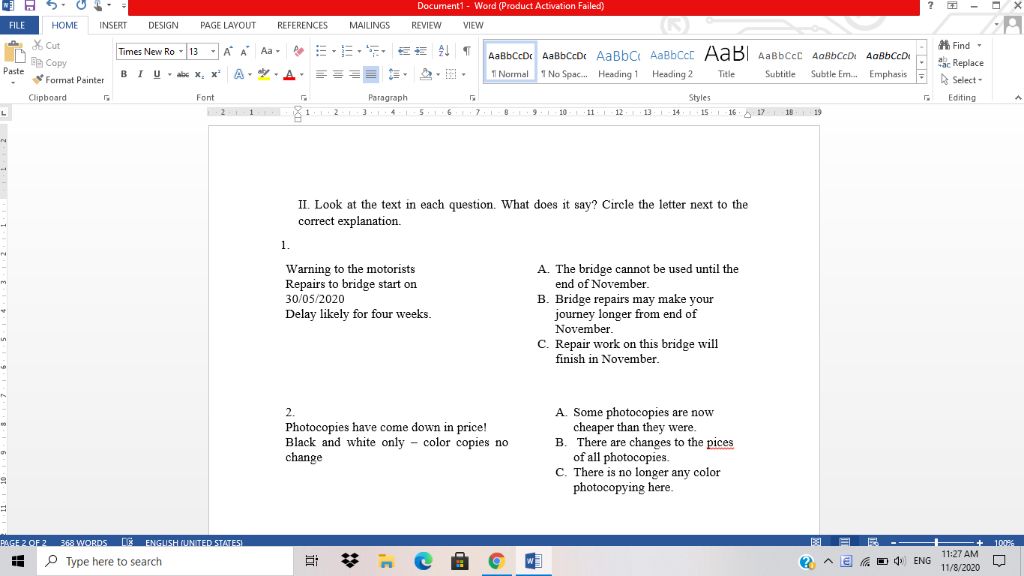Switch to Web Layout view
1024x576 pixels.
(872, 542)
